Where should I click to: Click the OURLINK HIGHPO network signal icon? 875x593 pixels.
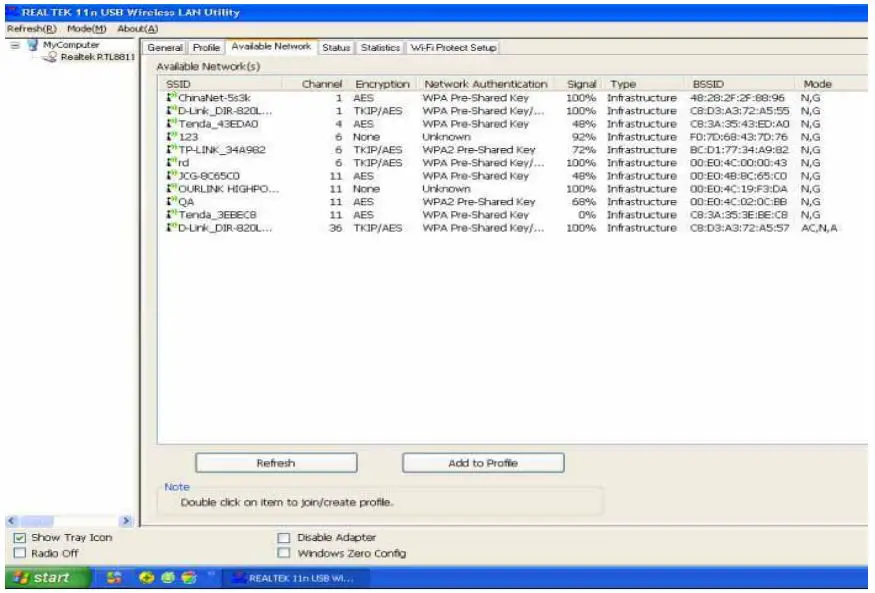[x=171, y=189]
